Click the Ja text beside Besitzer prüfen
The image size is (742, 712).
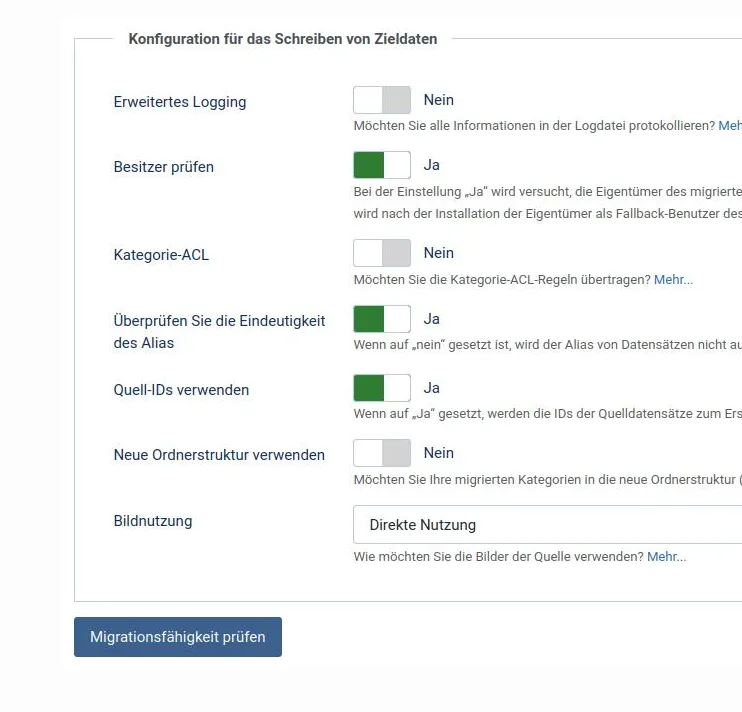tap(432, 165)
